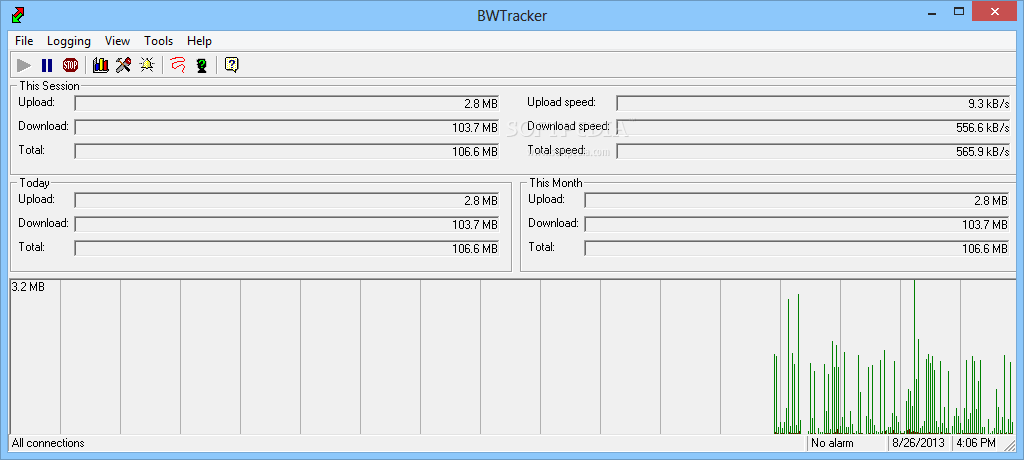Open the File menu

point(24,41)
